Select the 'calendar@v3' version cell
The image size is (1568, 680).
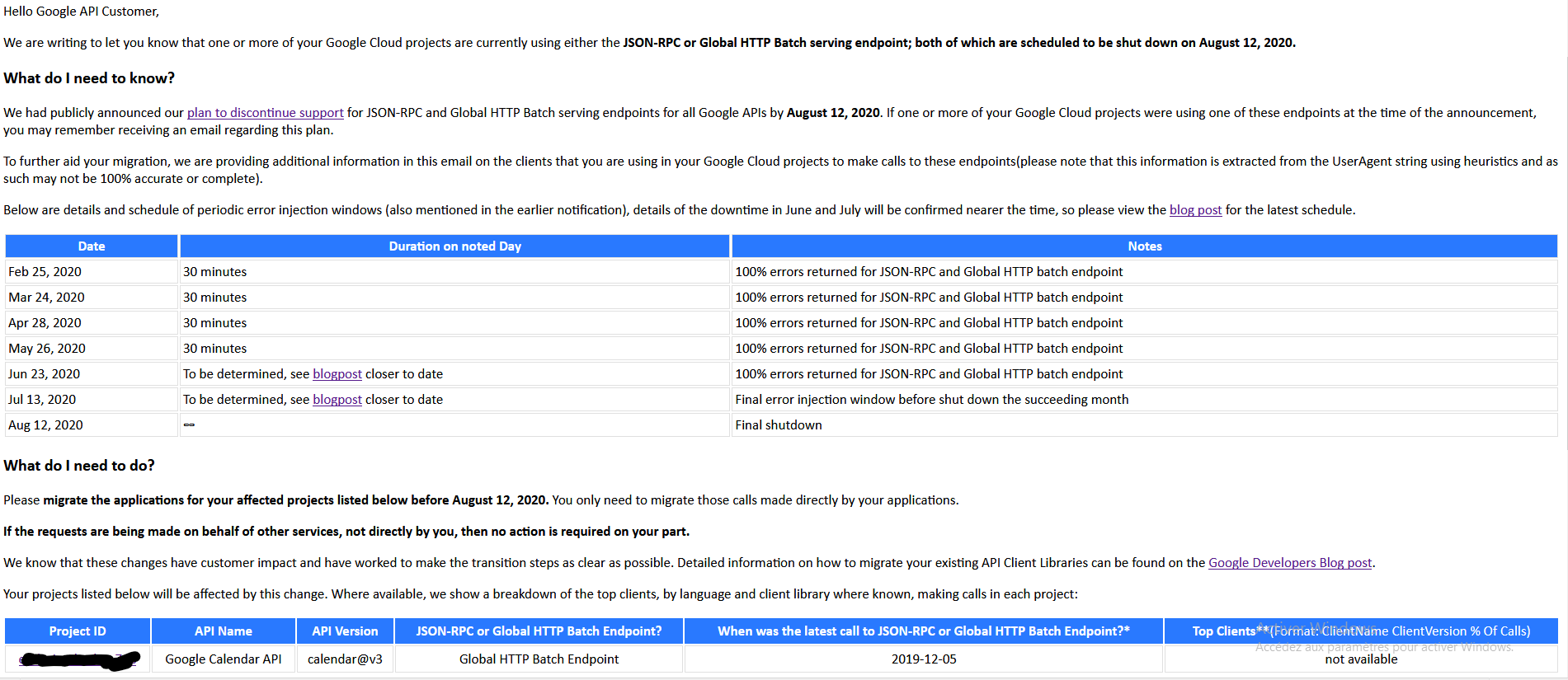coord(345,659)
